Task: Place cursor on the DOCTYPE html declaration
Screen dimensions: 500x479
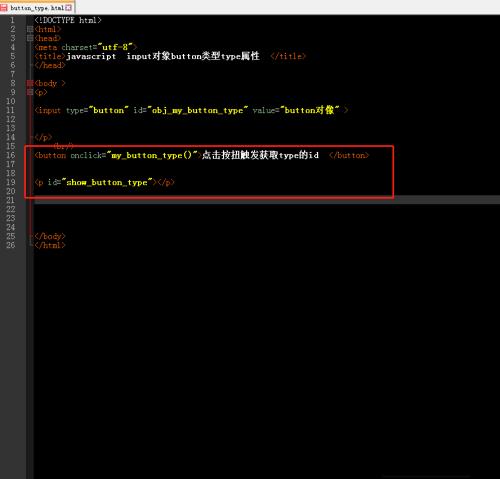Action: point(68,20)
